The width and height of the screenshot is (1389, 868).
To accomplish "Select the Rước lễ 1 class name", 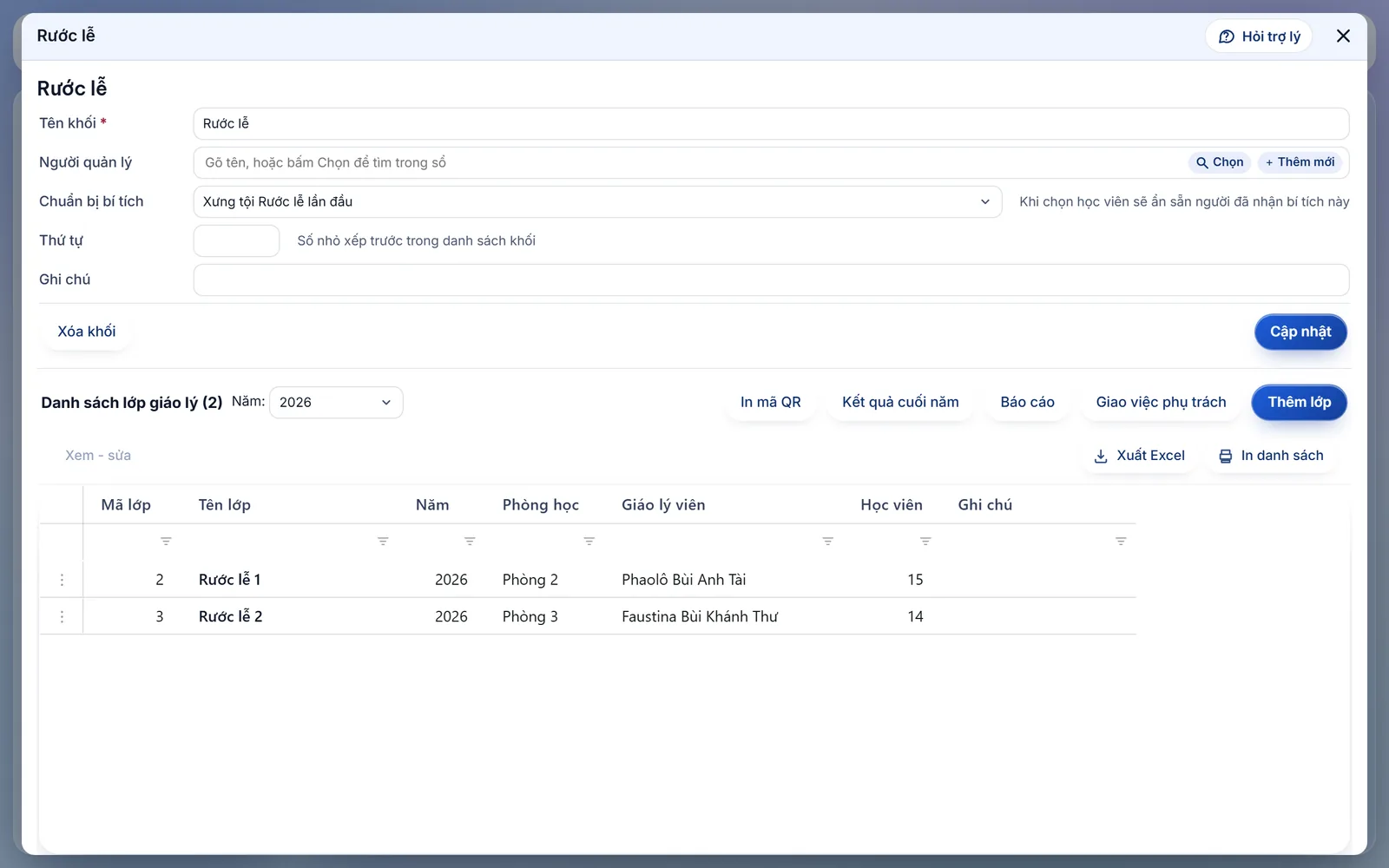I will click(x=230, y=580).
